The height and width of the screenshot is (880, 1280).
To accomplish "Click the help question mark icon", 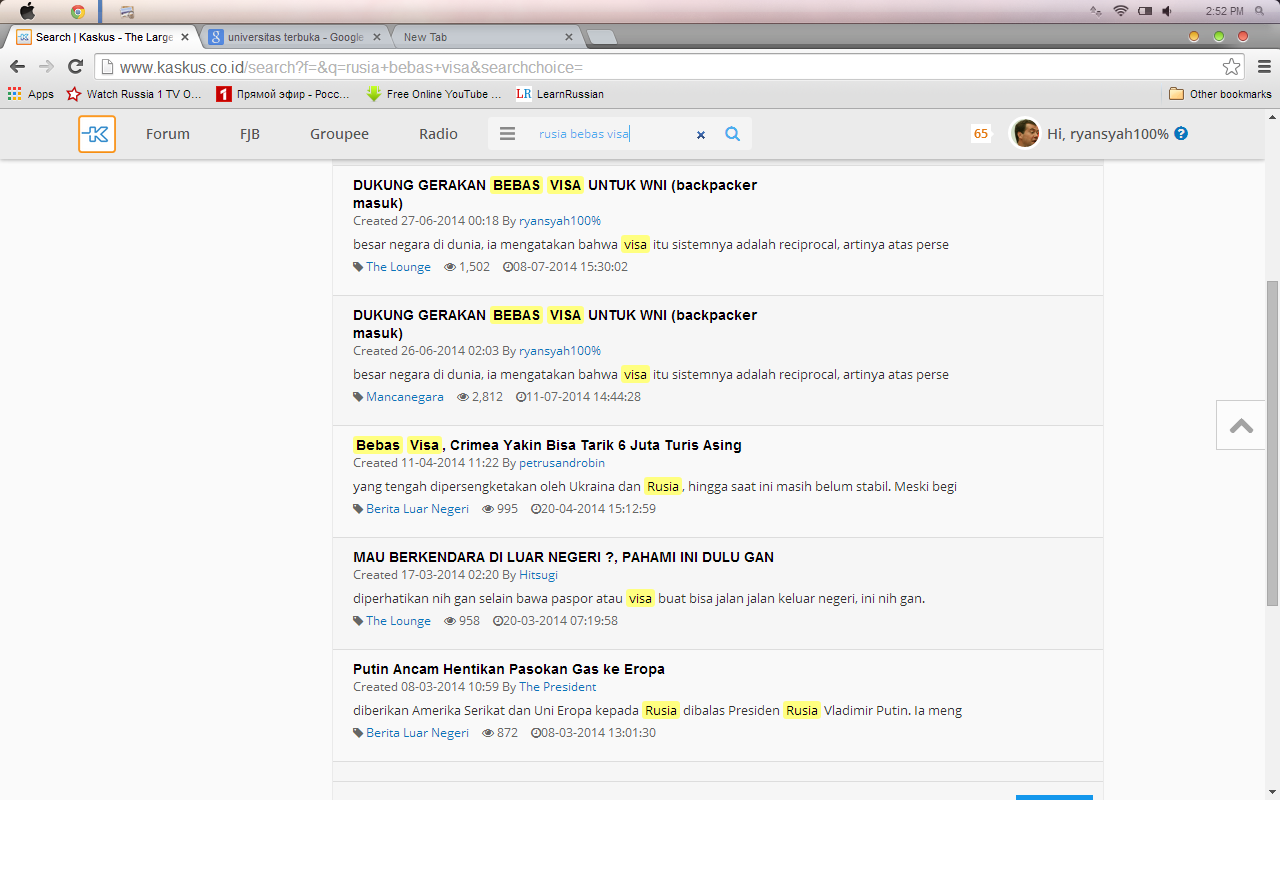I will [x=1181, y=133].
